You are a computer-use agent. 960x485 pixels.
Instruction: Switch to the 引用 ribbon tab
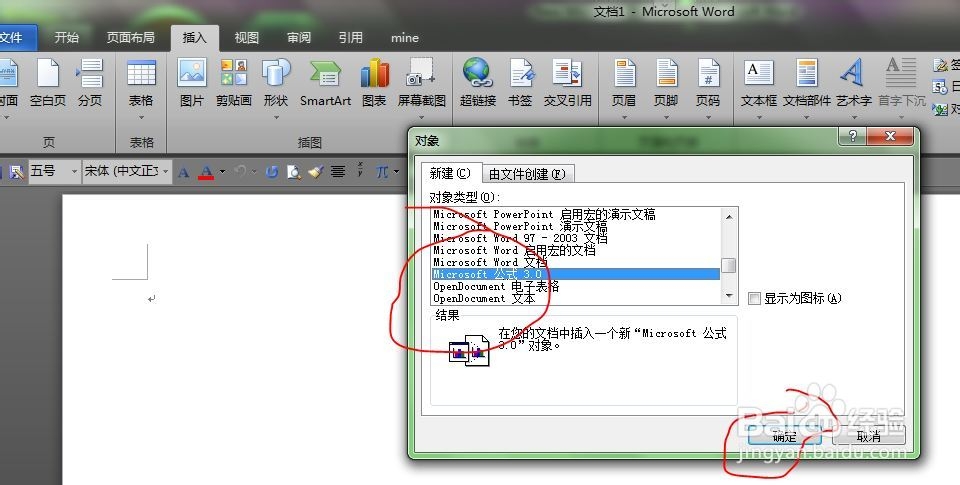(351, 38)
